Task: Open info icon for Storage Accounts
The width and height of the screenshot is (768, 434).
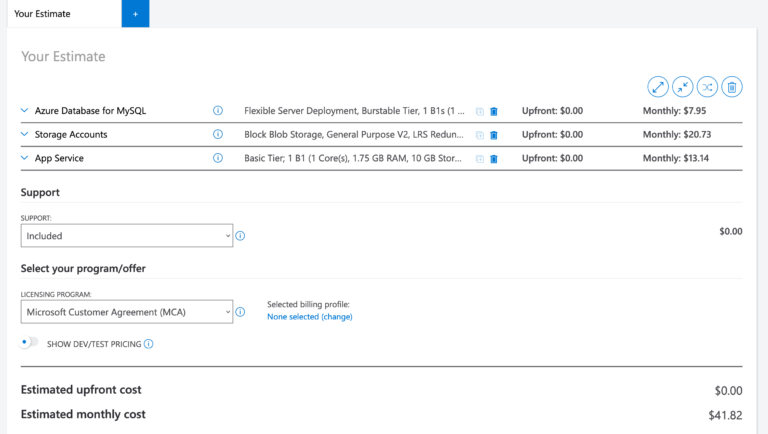Action: point(218,134)
